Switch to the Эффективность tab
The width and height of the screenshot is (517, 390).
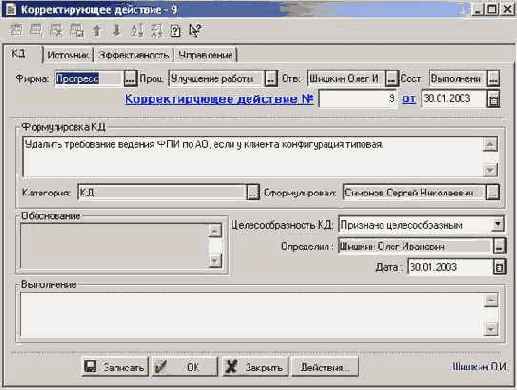click(x=134, y=55)
